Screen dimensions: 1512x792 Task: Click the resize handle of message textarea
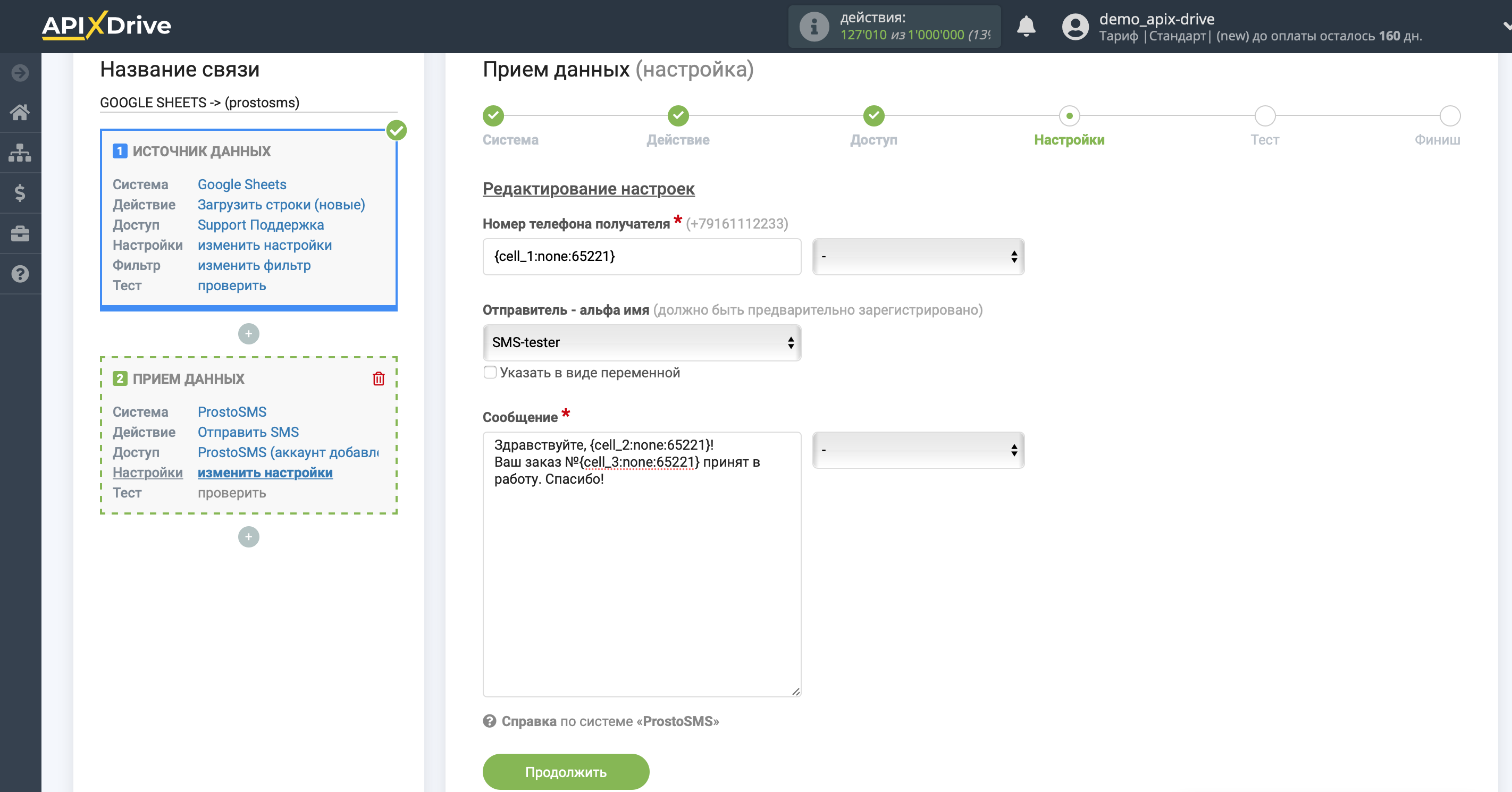795,692
